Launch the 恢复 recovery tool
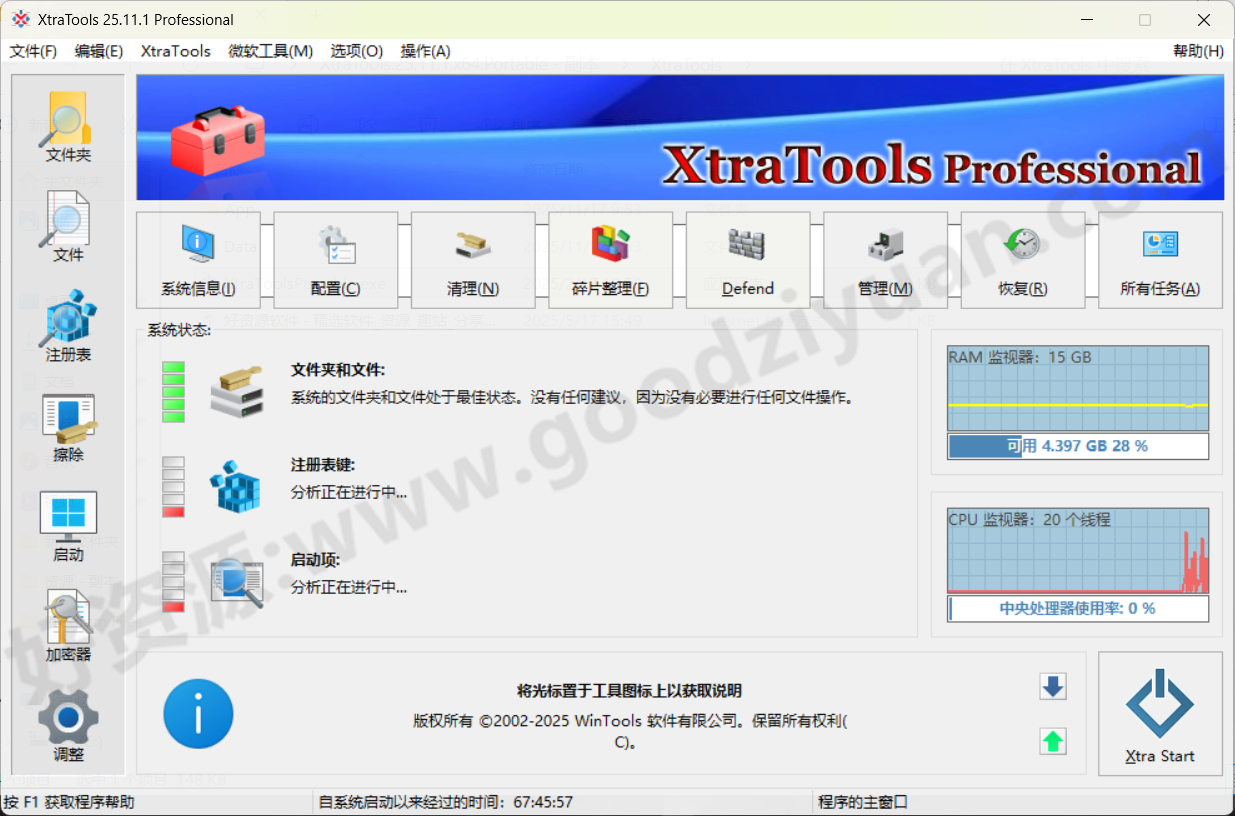The width and height of the screenshot is (1235, 816). tap(1022, 259)
